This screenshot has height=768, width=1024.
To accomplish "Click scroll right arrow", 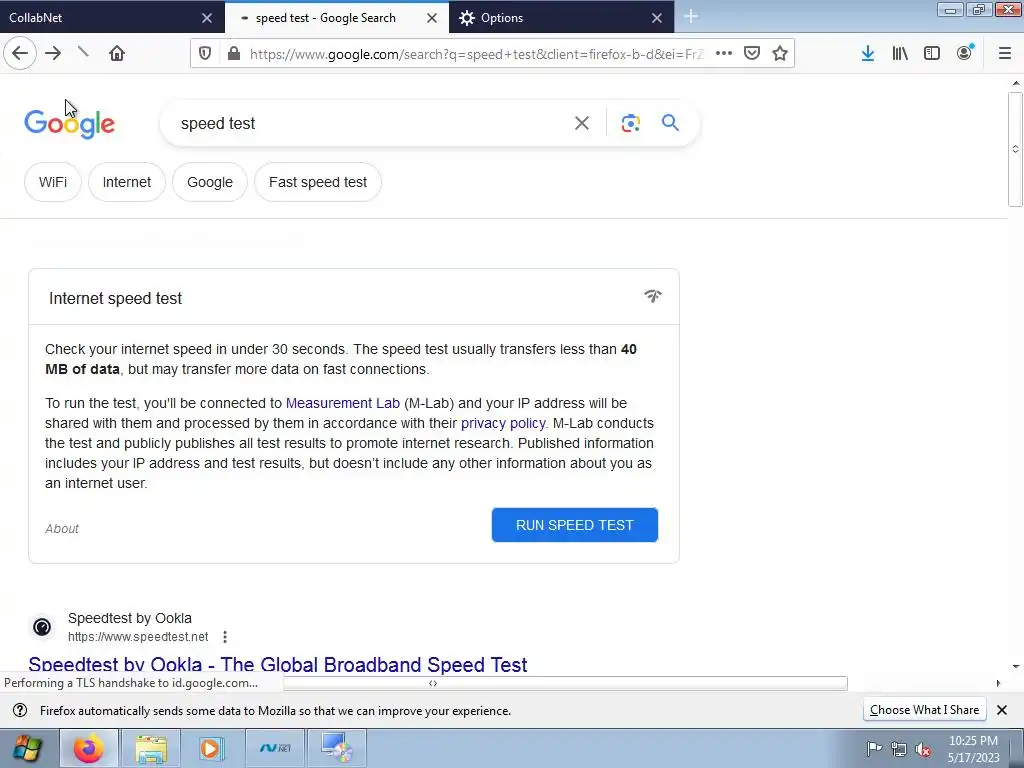I will pos(998,684).
